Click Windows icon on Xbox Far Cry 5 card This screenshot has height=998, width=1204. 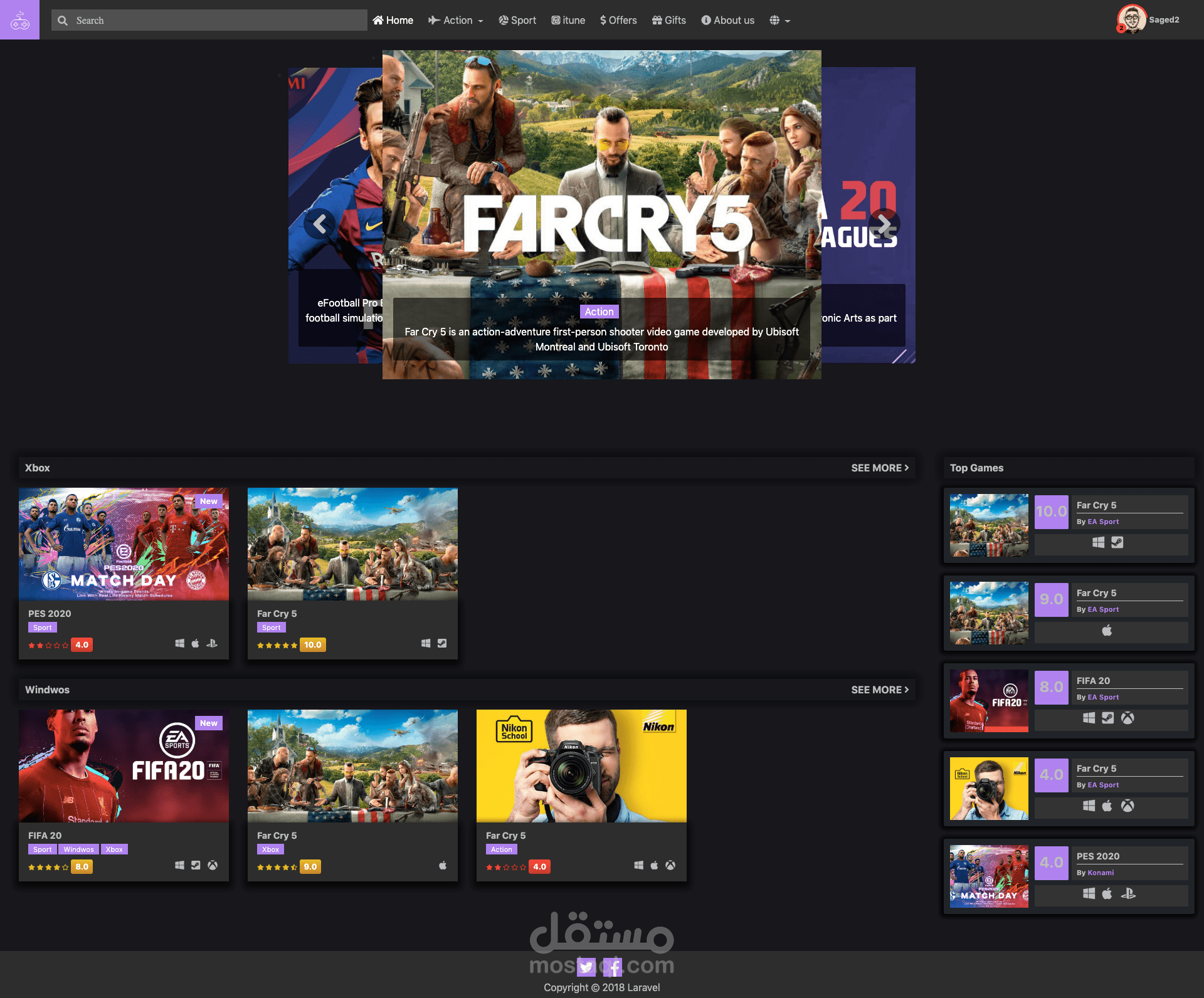pos(426,643)
